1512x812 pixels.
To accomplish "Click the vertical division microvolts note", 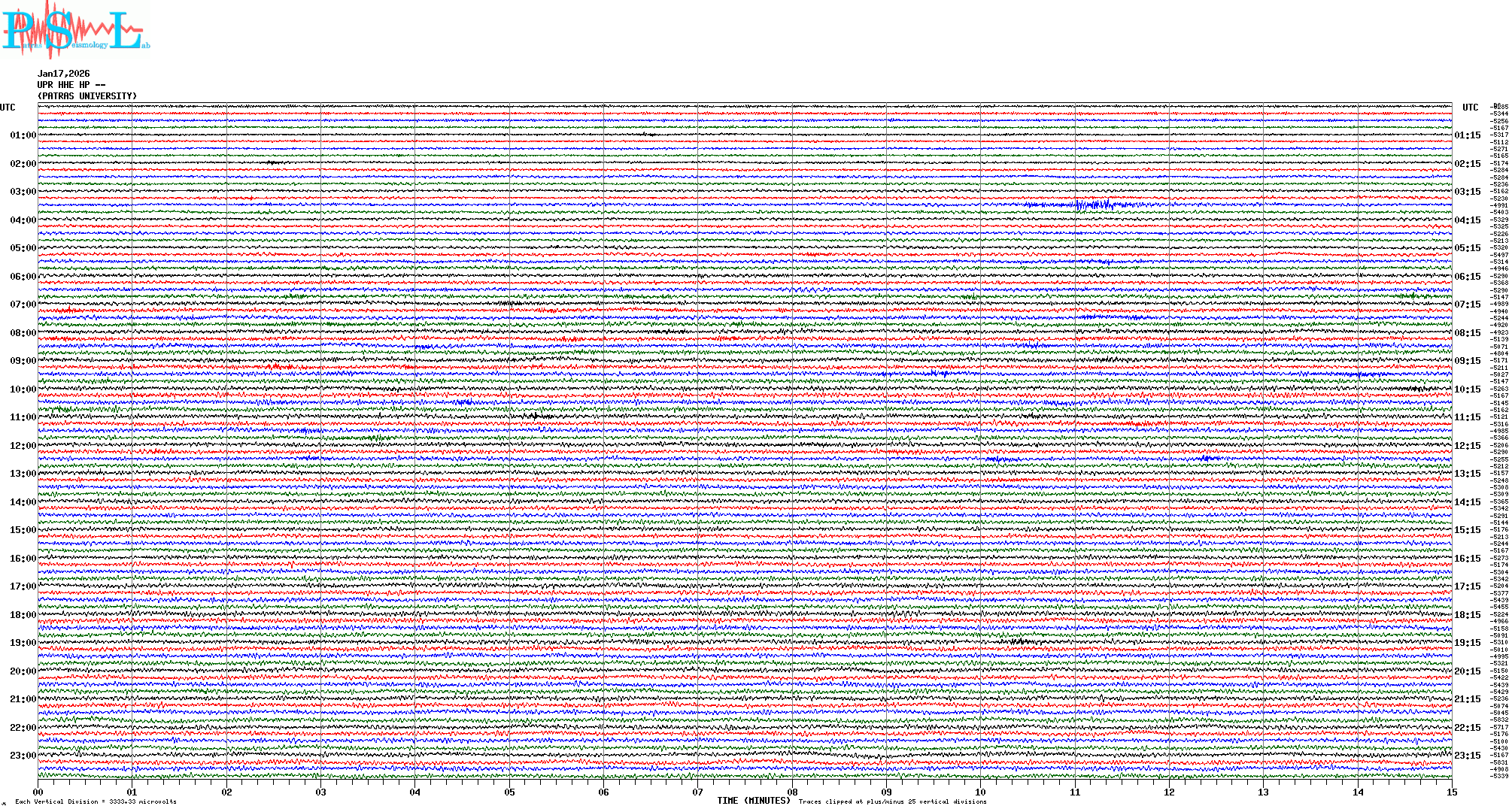I will click(96, 801).
